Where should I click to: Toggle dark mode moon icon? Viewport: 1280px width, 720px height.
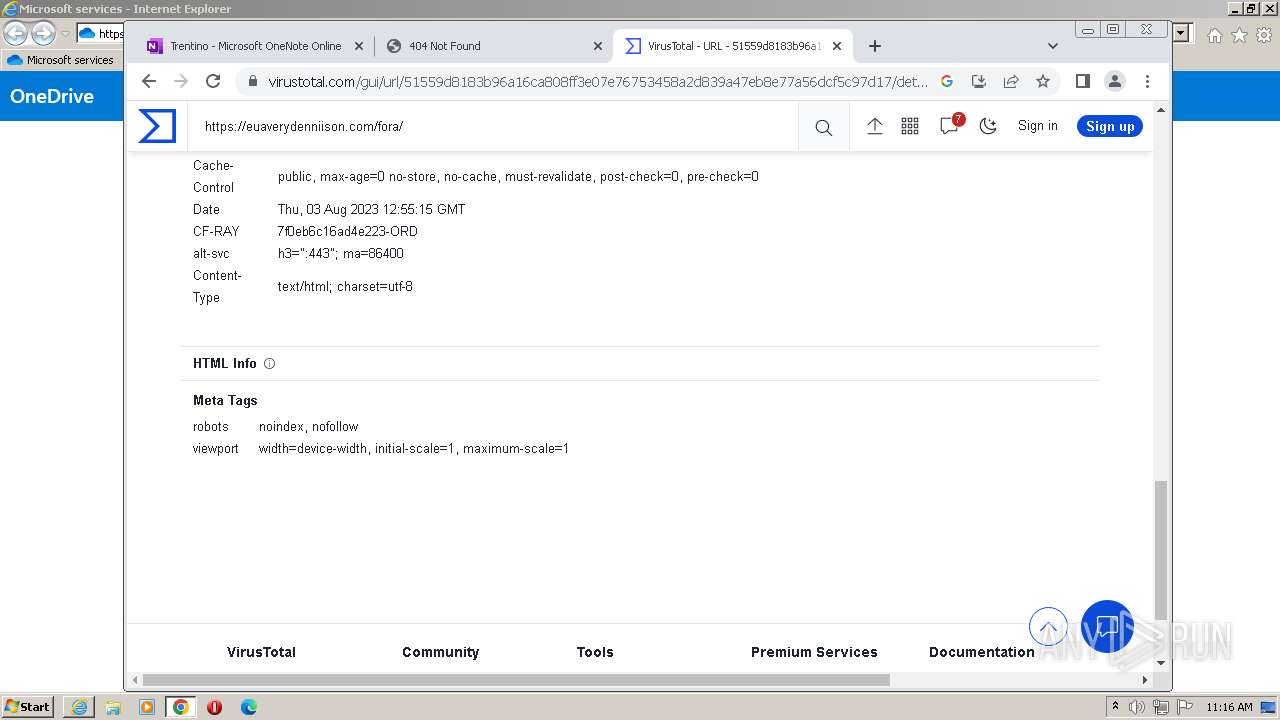pyautogui.click(x=988, y=126)
